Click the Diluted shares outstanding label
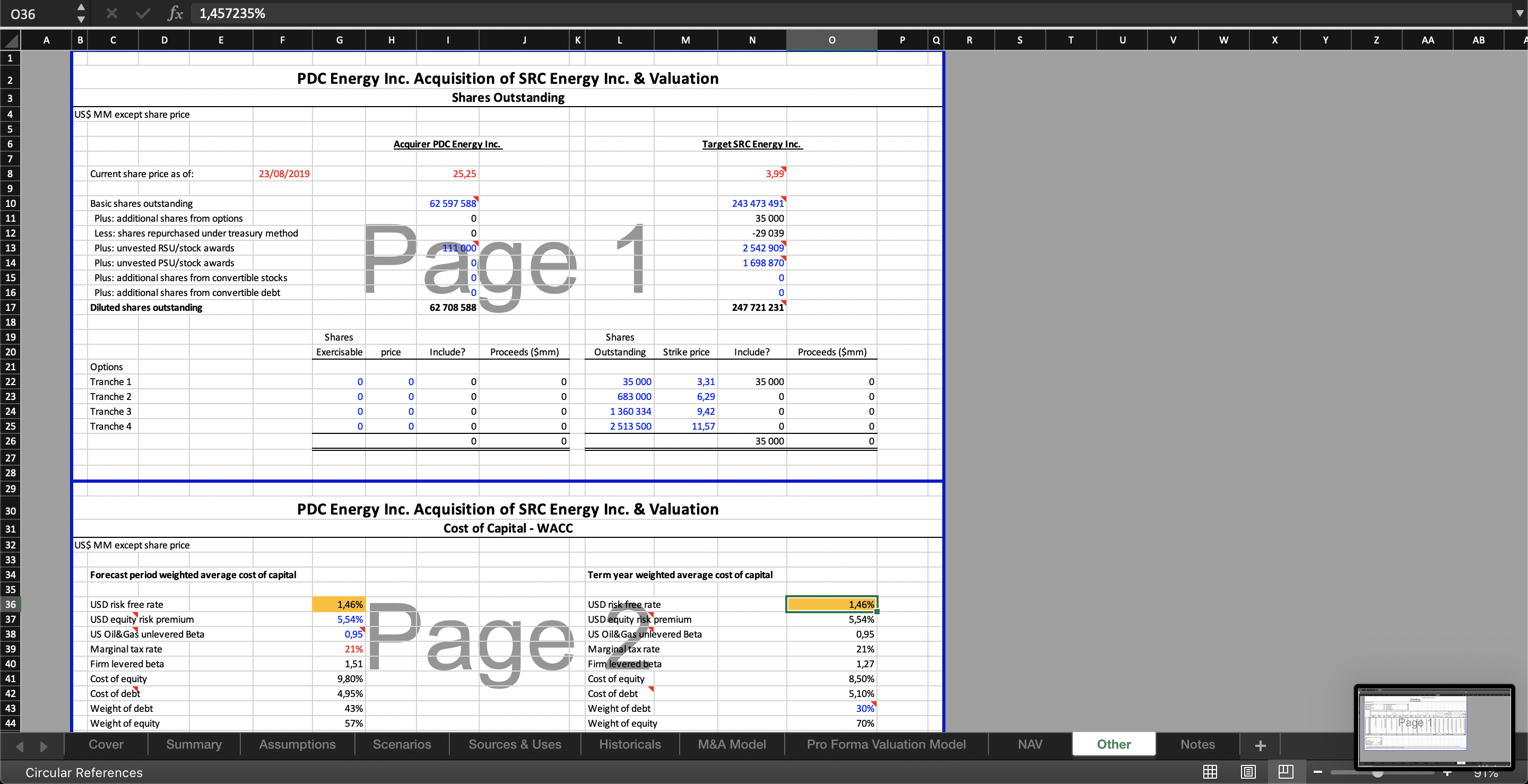The width and height of the screenshot is (1528, 784). (x=146, y=307)
